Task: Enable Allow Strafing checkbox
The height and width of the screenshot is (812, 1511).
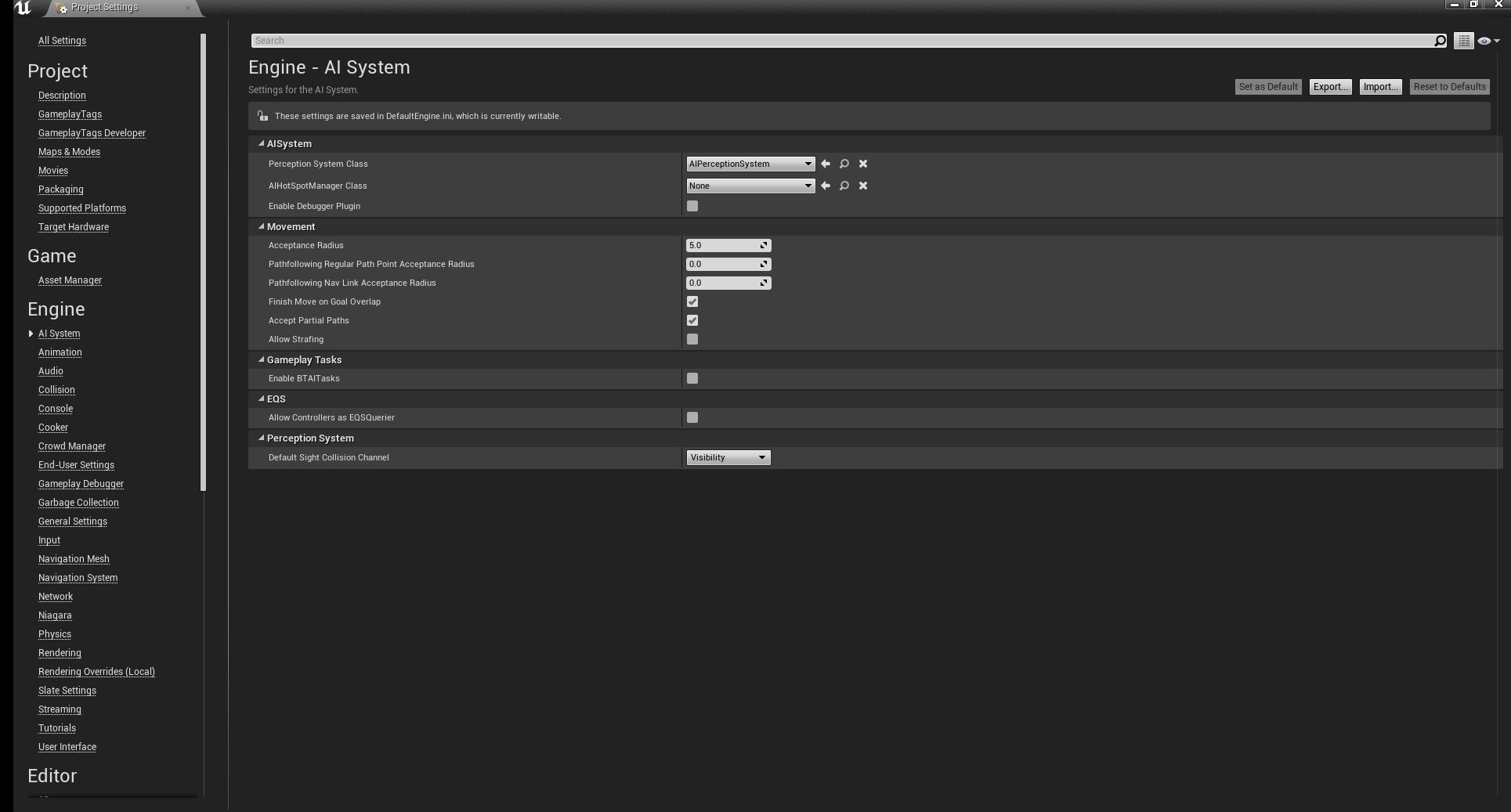Action: tap(692, 339)
